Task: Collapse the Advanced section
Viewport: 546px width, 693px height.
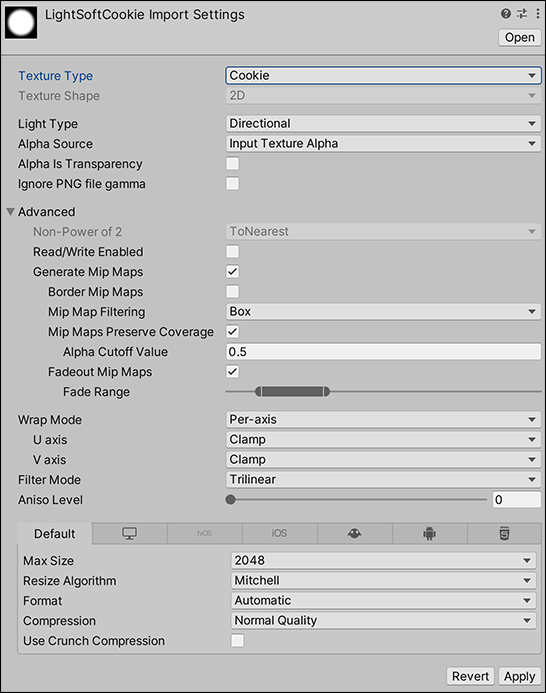Action: (11, 212)
